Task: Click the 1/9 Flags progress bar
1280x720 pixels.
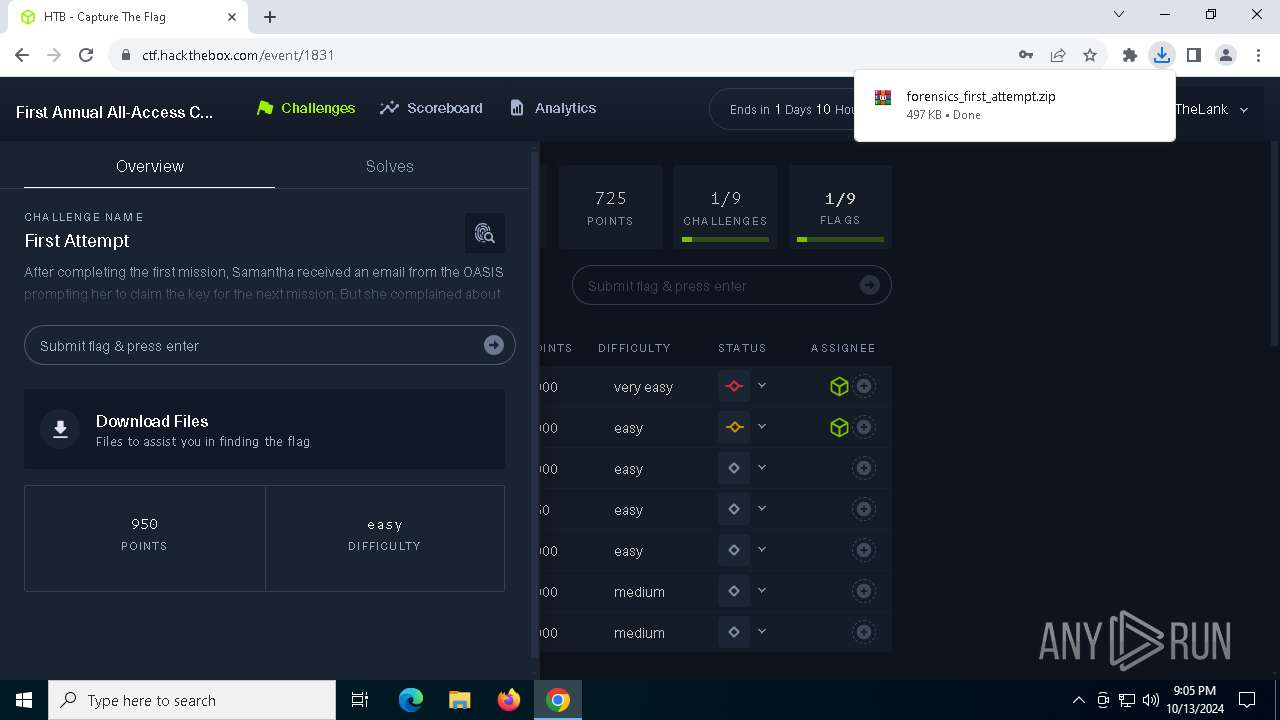Action: (840, 240)
